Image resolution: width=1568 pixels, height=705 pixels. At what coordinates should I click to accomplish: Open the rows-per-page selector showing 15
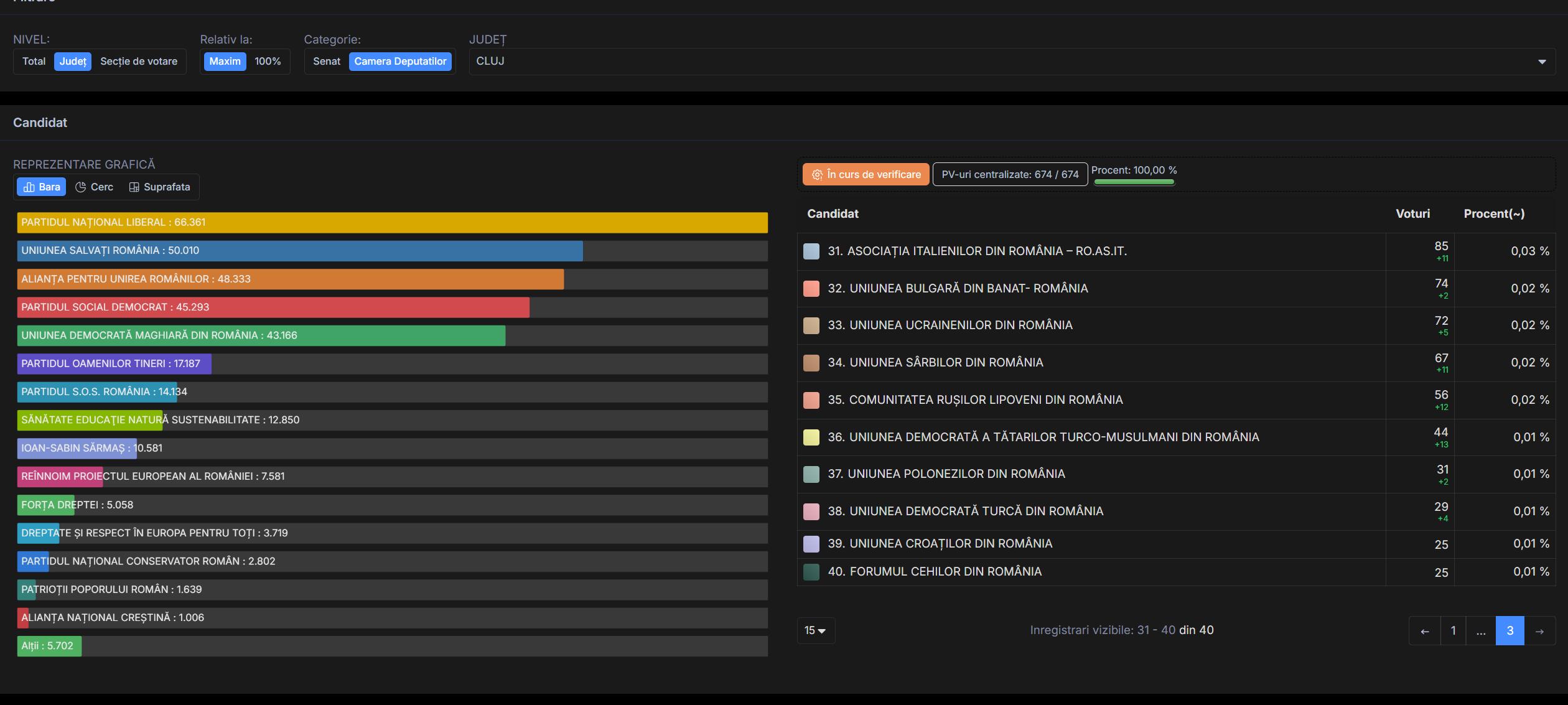[815, 630]
